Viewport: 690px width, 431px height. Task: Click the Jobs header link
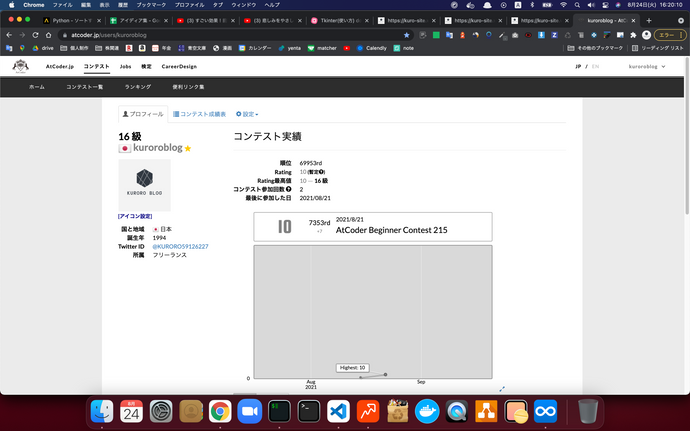click(x=125, y=66)
